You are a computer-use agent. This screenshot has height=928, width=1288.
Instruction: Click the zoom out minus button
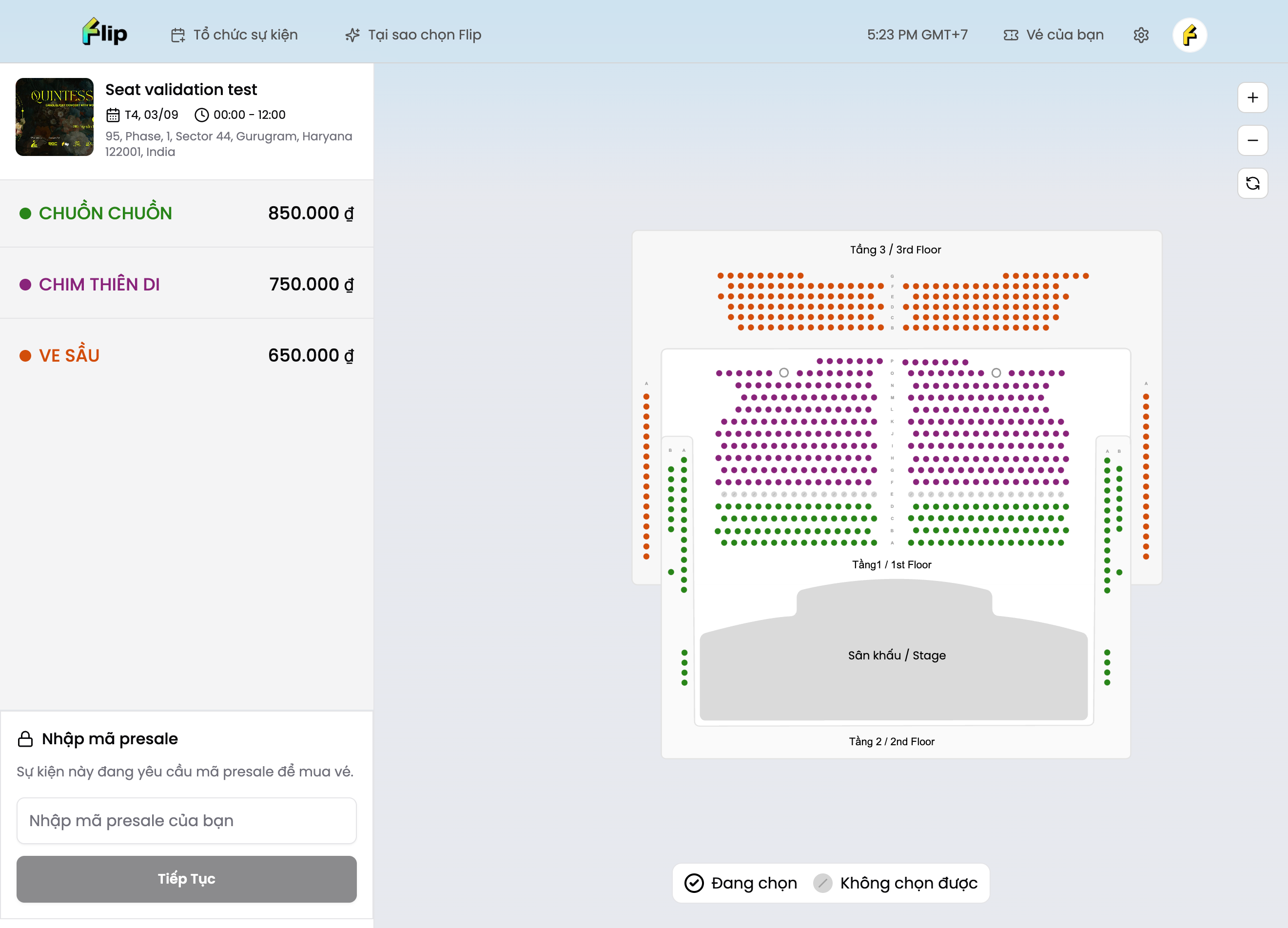pos(1252,140)
